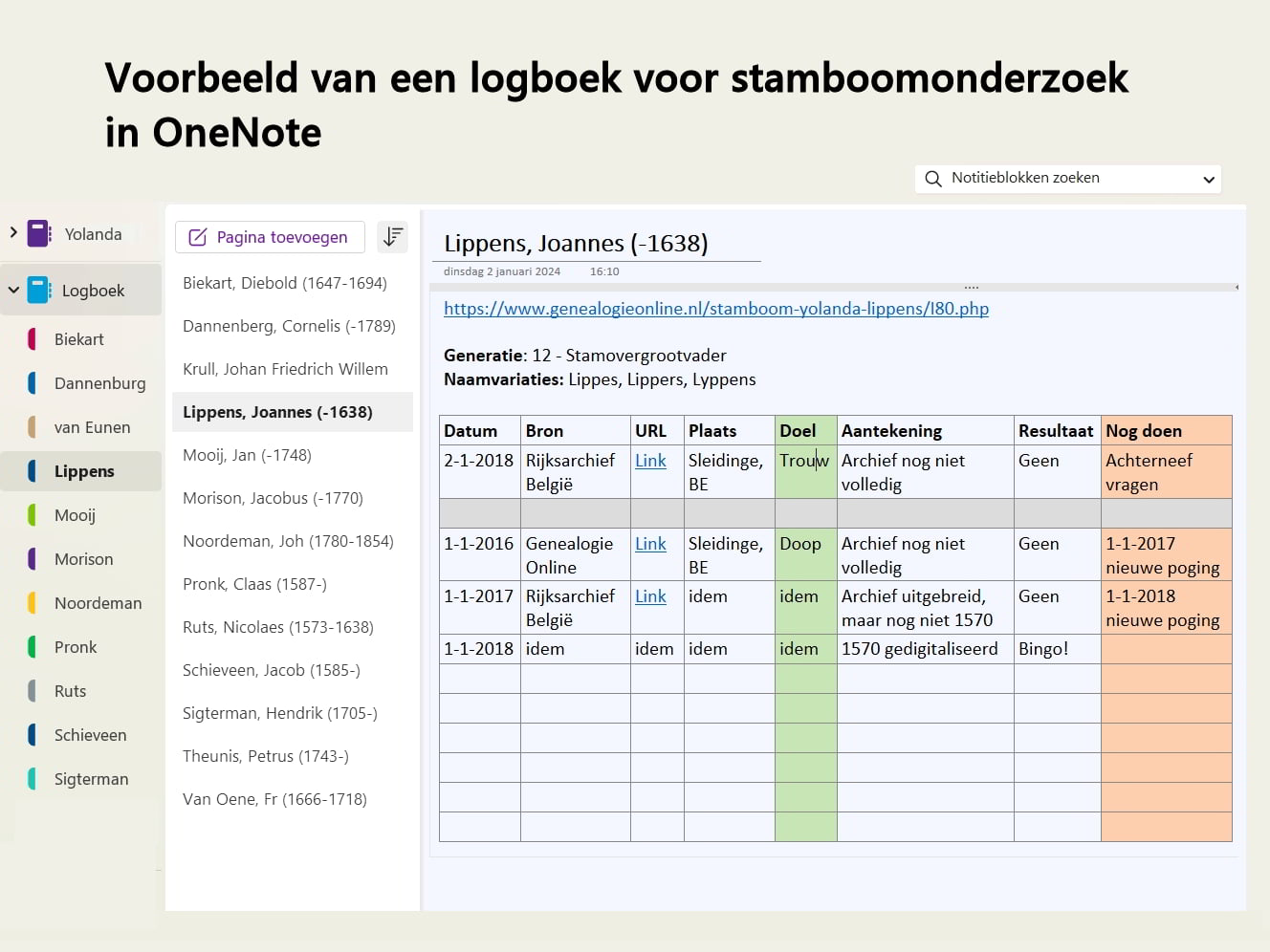Click the Logboek notebook icon
Viewport: 1270px width, 952px height.
39,290
